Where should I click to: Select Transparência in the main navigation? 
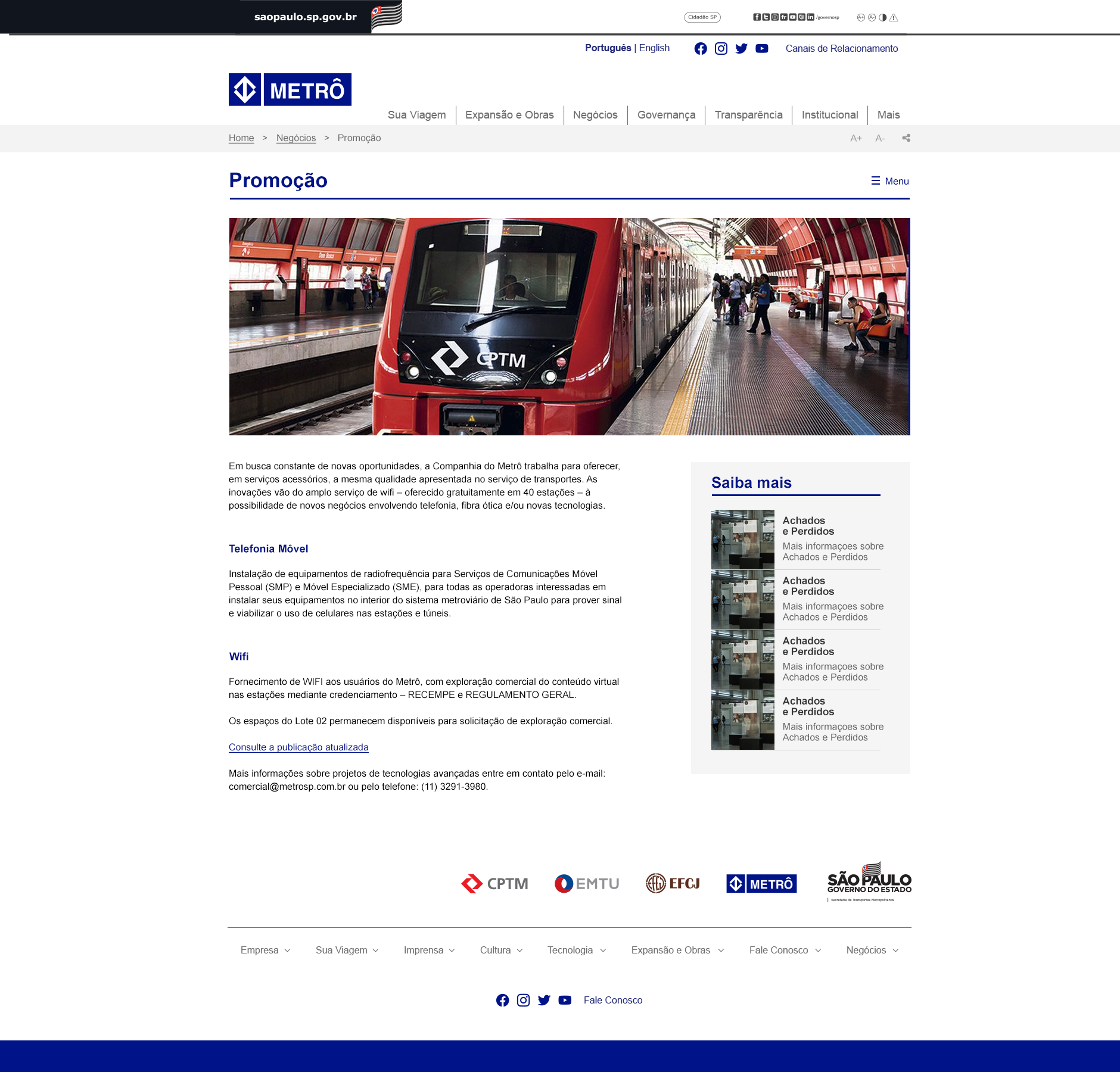point(748,115)
